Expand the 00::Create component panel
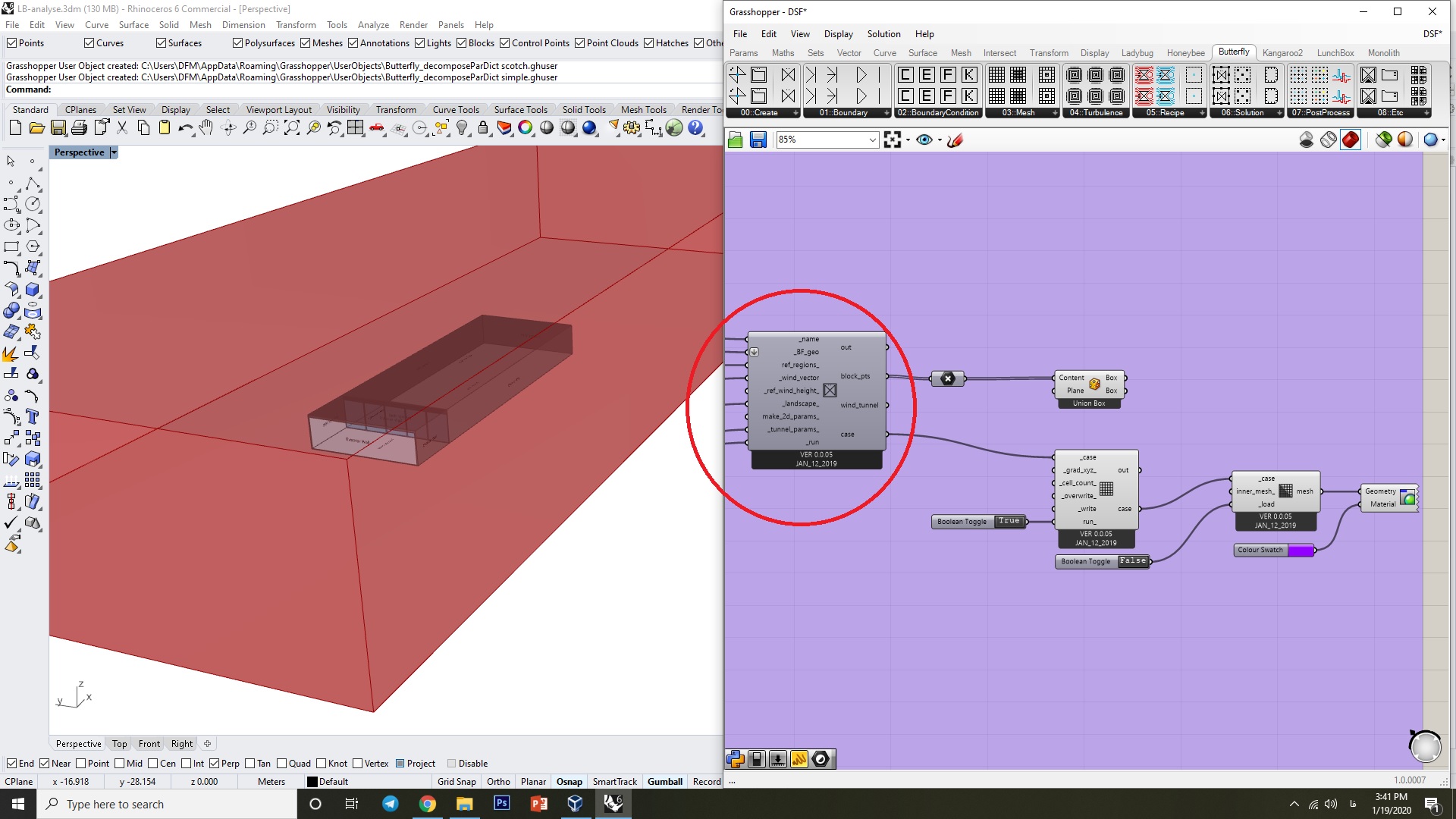 795,113
